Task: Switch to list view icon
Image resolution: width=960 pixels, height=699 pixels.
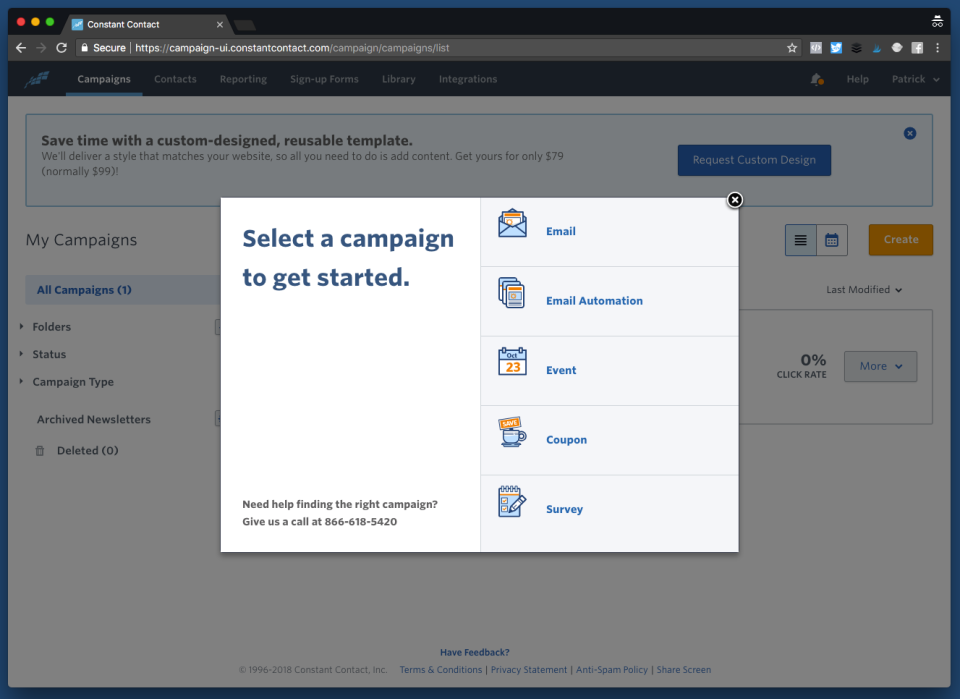Action: click(800, 240)
